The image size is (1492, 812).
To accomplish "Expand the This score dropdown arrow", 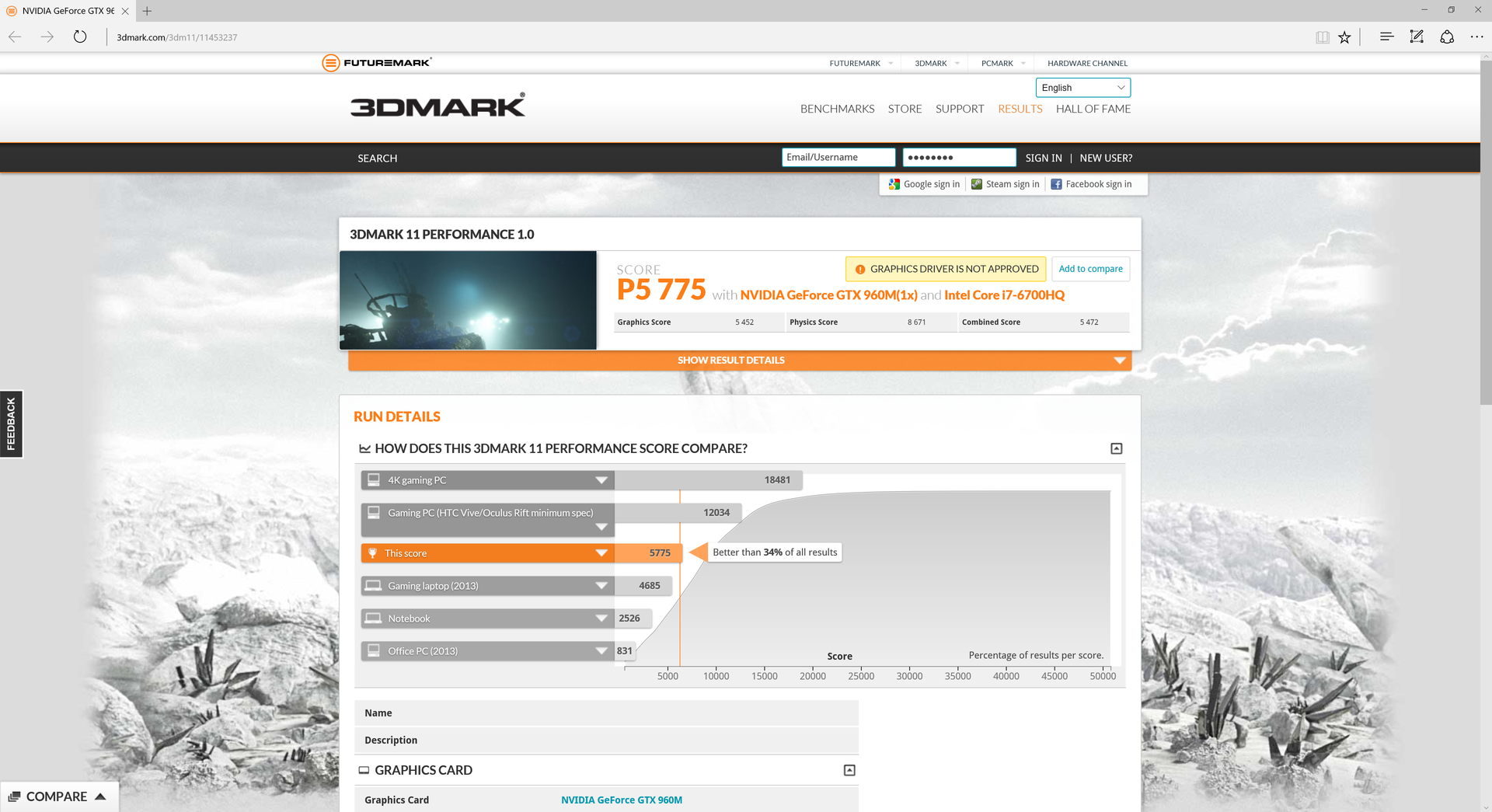I will (x=601, y=553).
